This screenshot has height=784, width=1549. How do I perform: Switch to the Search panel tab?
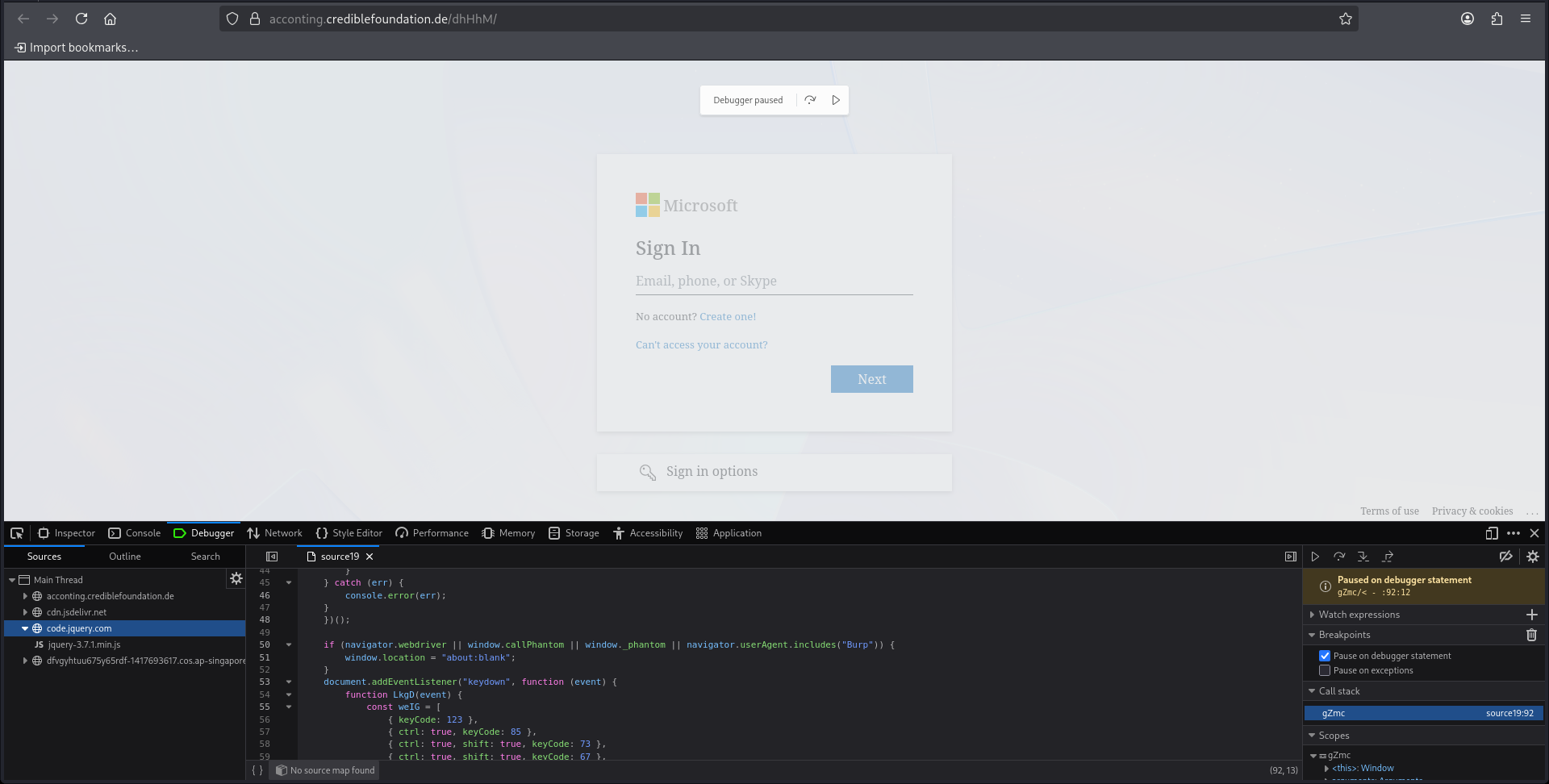coord(206,557)
